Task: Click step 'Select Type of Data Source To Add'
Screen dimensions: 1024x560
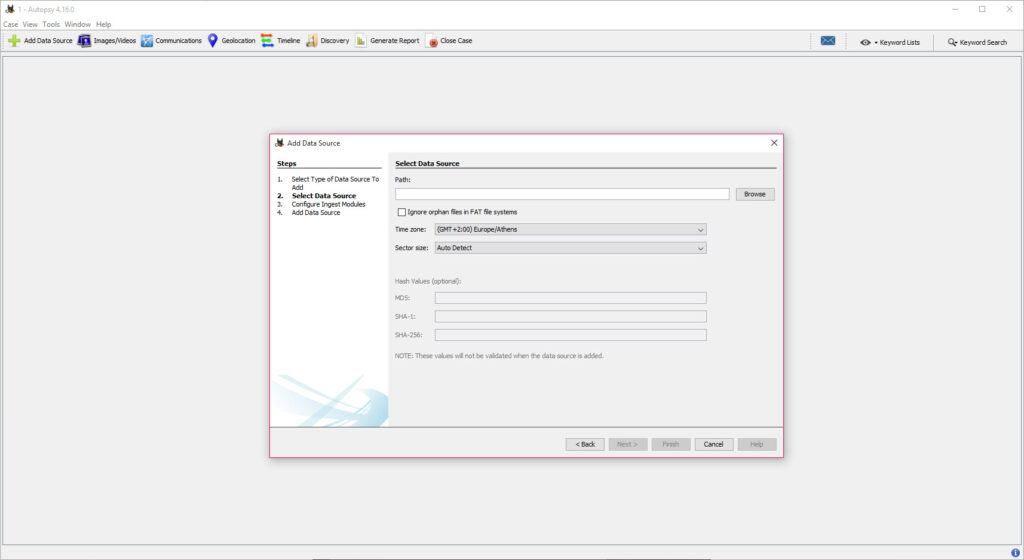Action: click(334, 183)
